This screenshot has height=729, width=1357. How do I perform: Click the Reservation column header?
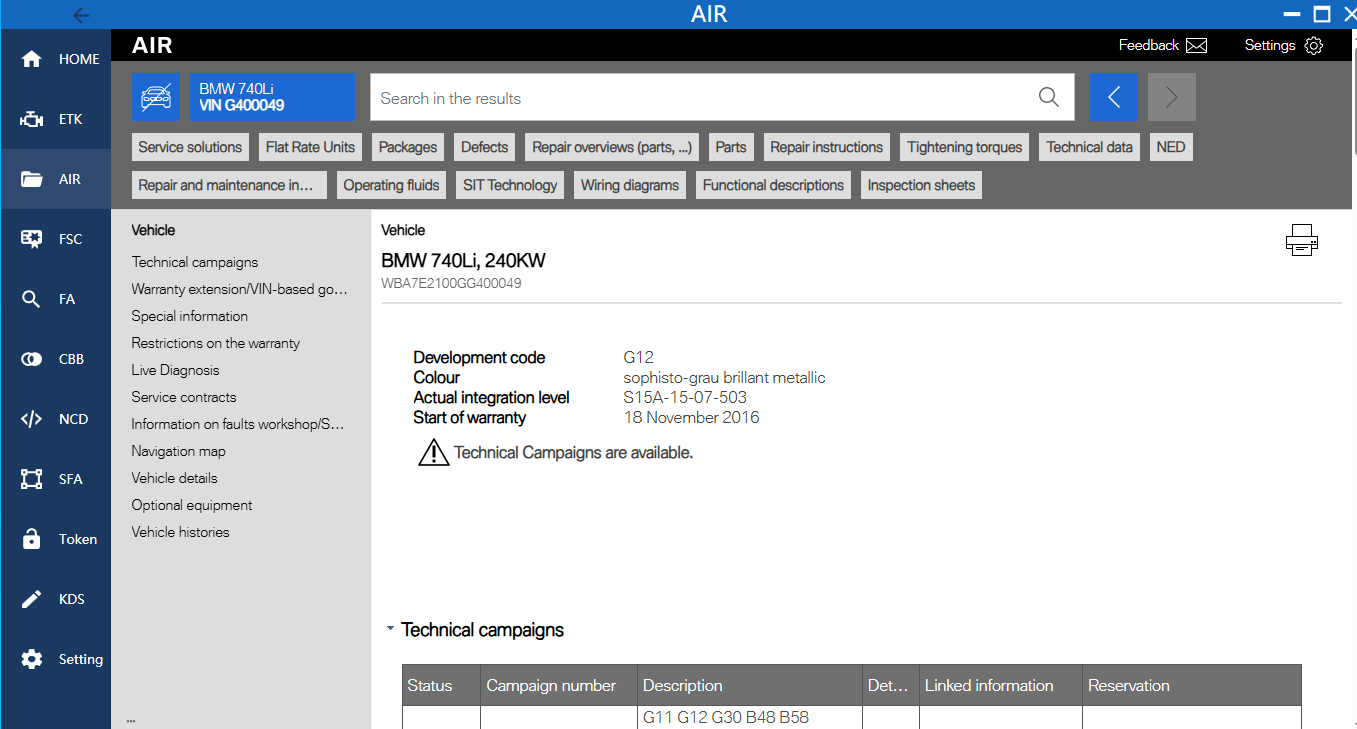(x=1192, y=685)
